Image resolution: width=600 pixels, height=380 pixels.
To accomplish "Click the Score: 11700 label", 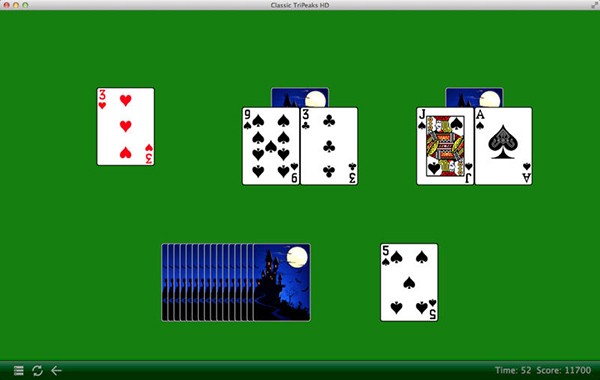I will [x=564, y=370].
